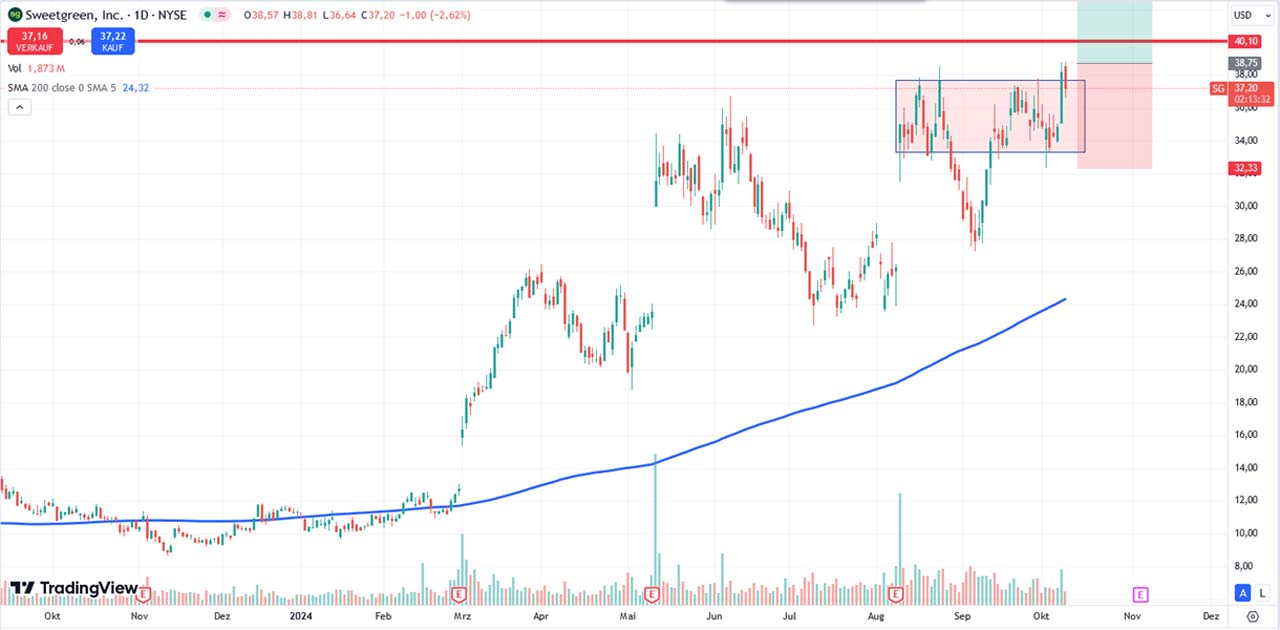
Task: Click the blue 37,22 Kauf button
Action: point(112,41)
